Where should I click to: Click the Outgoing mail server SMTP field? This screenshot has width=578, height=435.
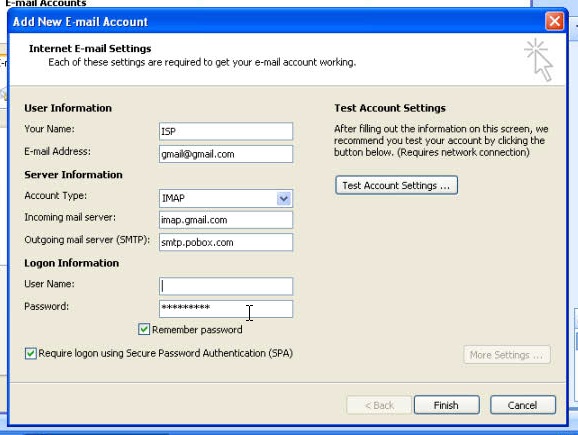point(226,242)
